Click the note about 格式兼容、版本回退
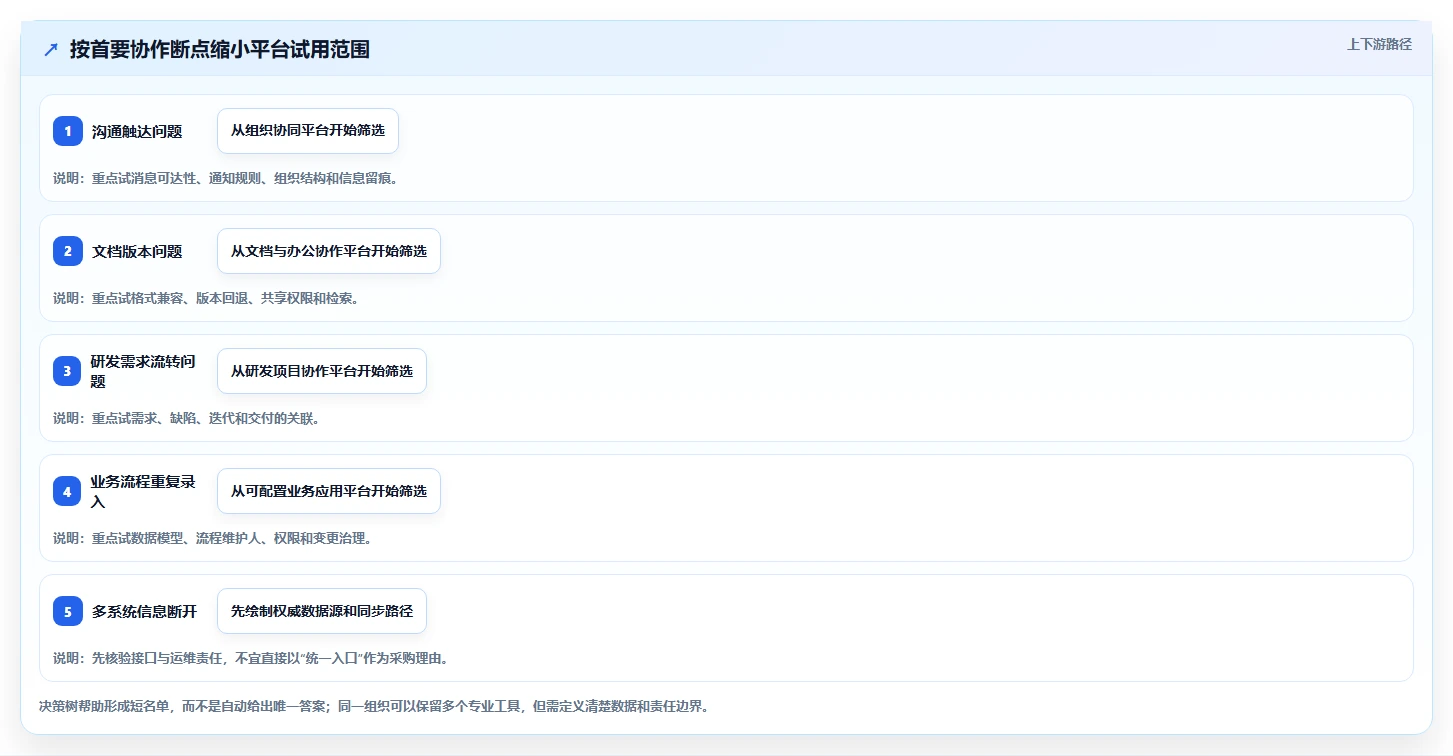This screenshot has height=756, width=1453. tap(205, 298)
